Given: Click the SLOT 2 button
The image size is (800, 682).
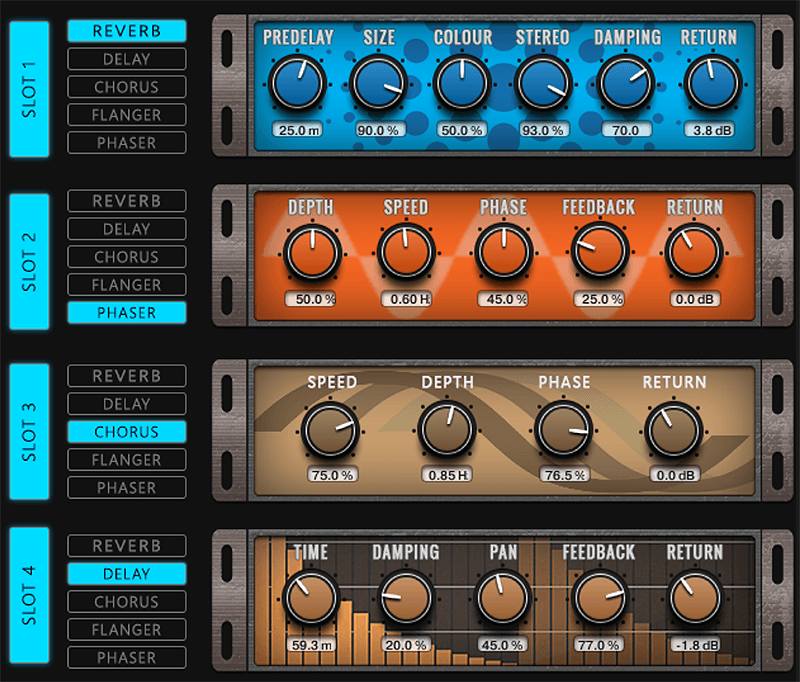Looking at the screenshot, I should pyautogui.click(x=30, y=262).
